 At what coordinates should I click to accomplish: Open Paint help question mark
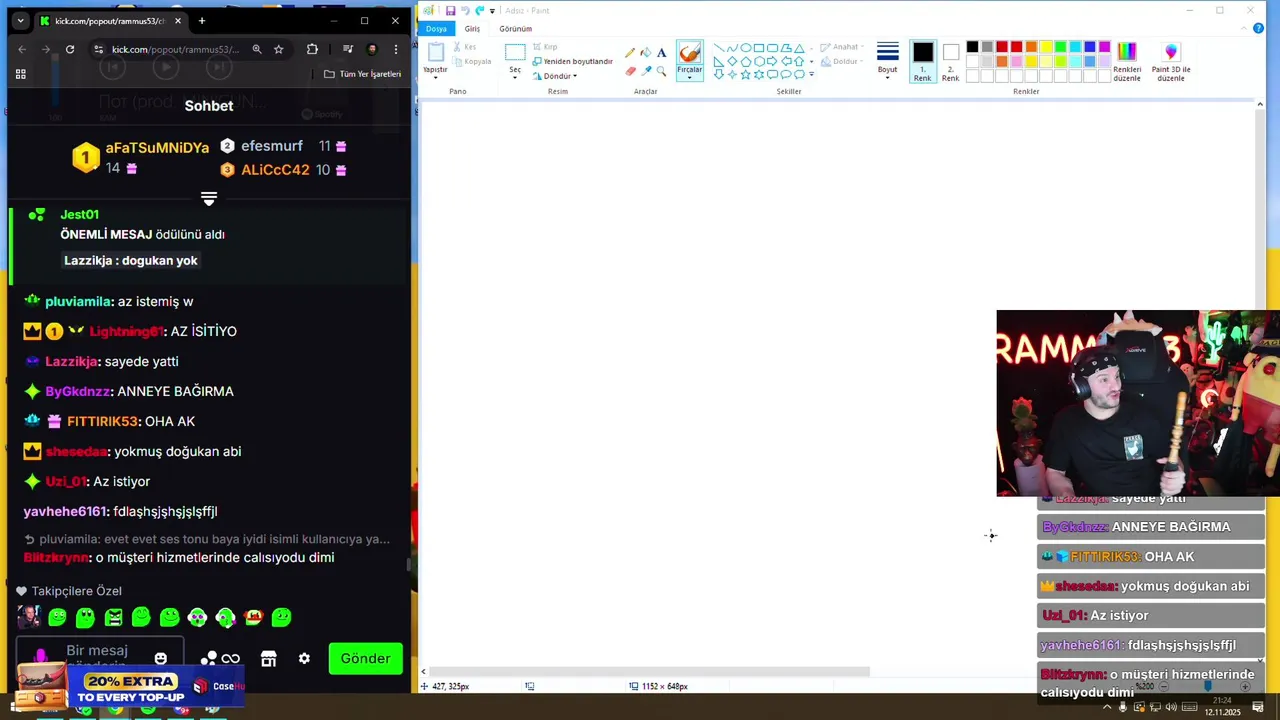tap(1258, 28)
